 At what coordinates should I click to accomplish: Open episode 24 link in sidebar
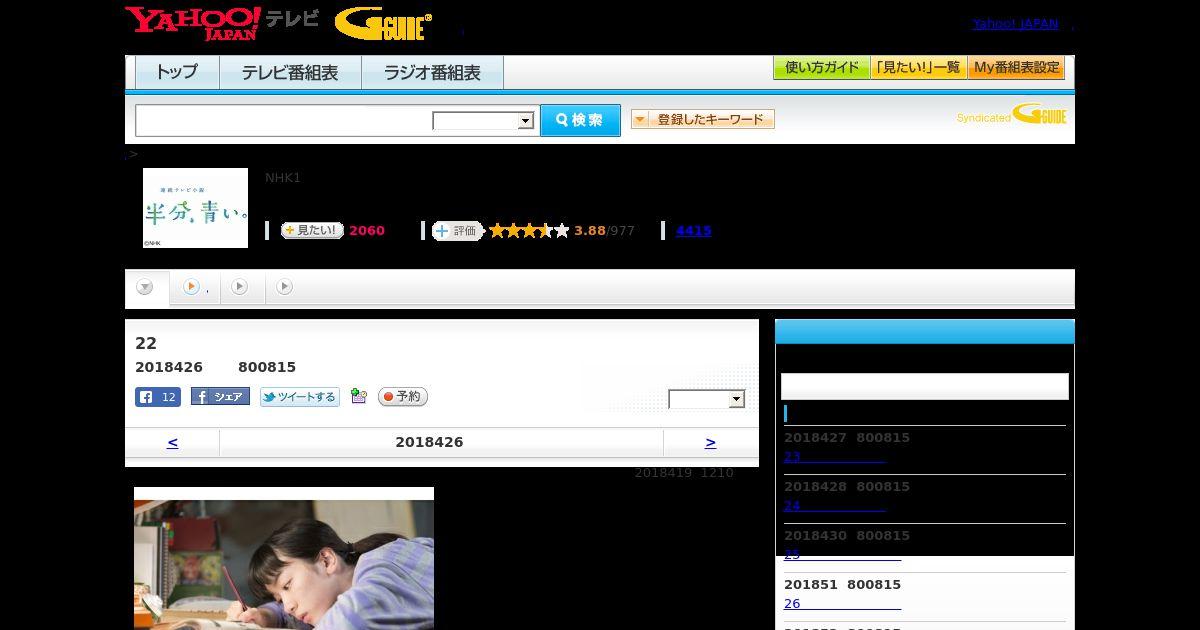click(834, 506)
